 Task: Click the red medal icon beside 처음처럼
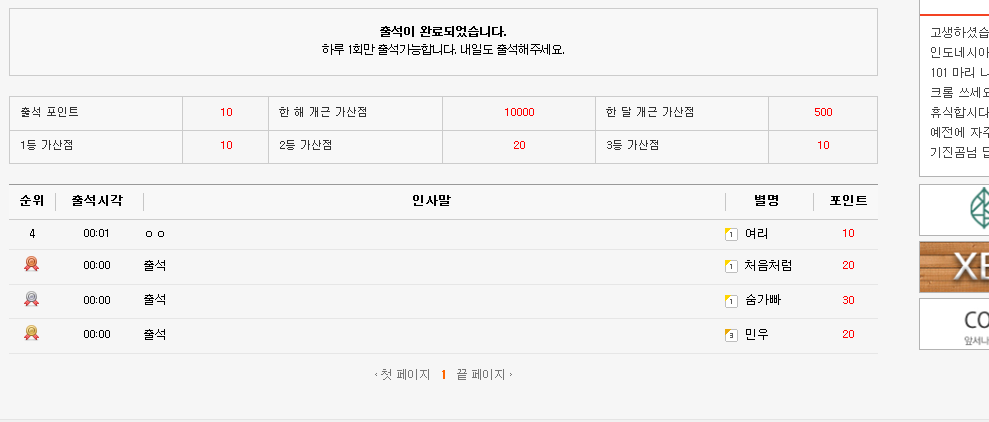click(32, 264)
